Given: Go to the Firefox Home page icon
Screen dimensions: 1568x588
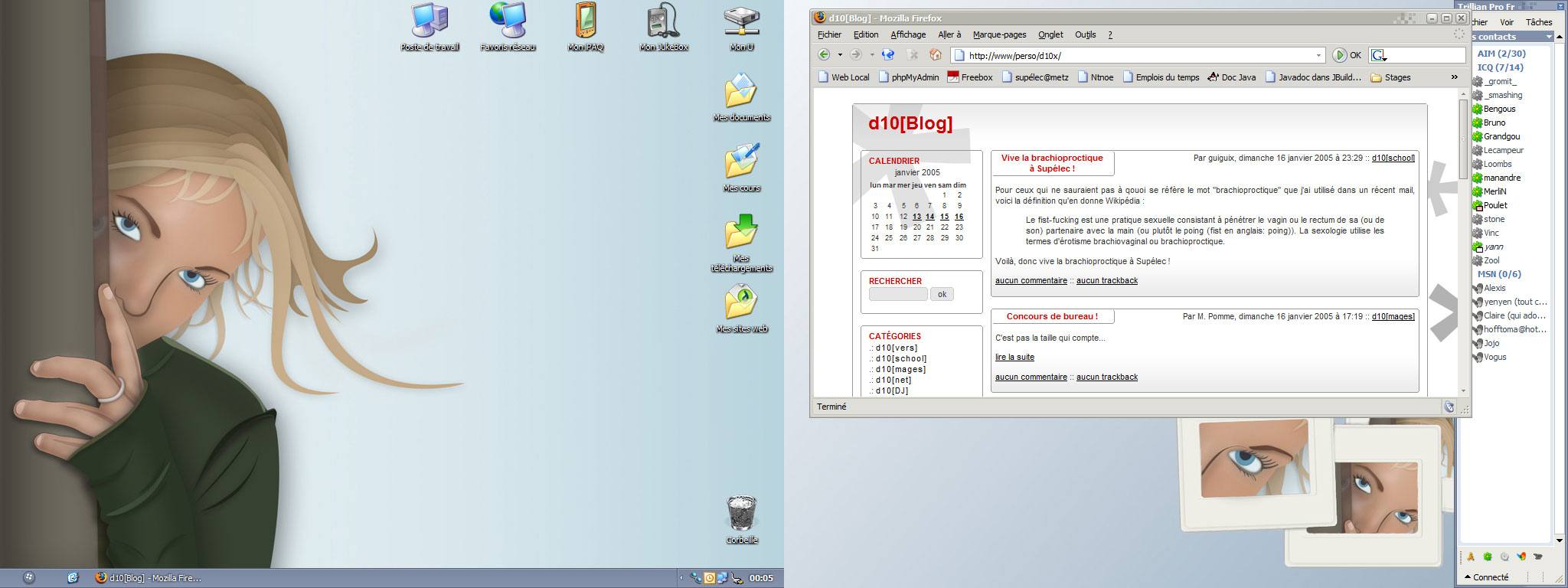Looking at the screenshot, I should click(936, 55).
